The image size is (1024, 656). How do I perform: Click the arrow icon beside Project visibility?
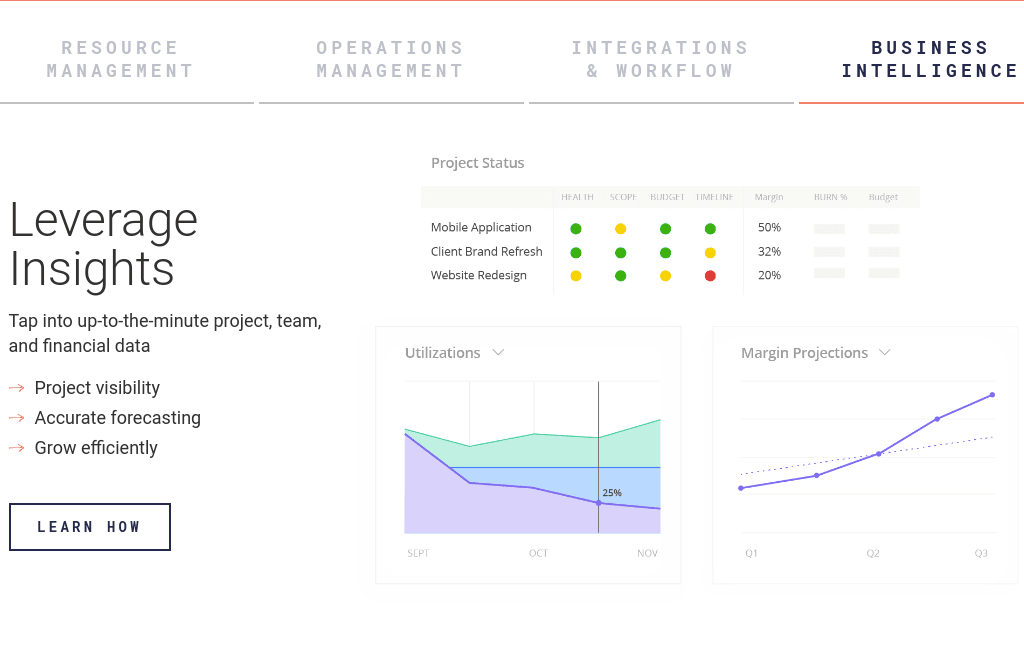pos(16,388)
